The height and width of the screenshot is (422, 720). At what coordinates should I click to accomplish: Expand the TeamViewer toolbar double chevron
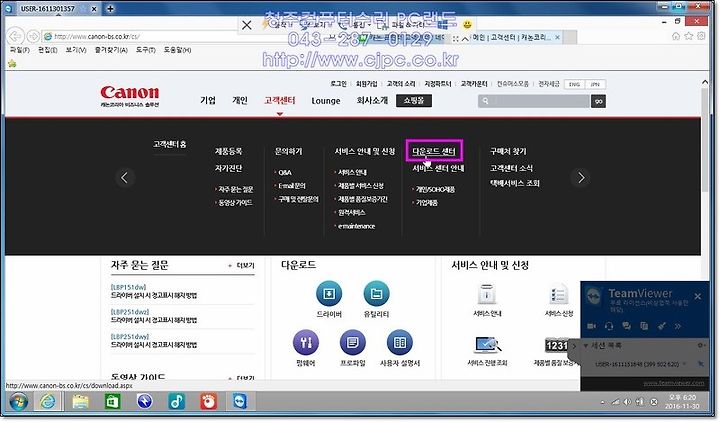coord(678,326)
